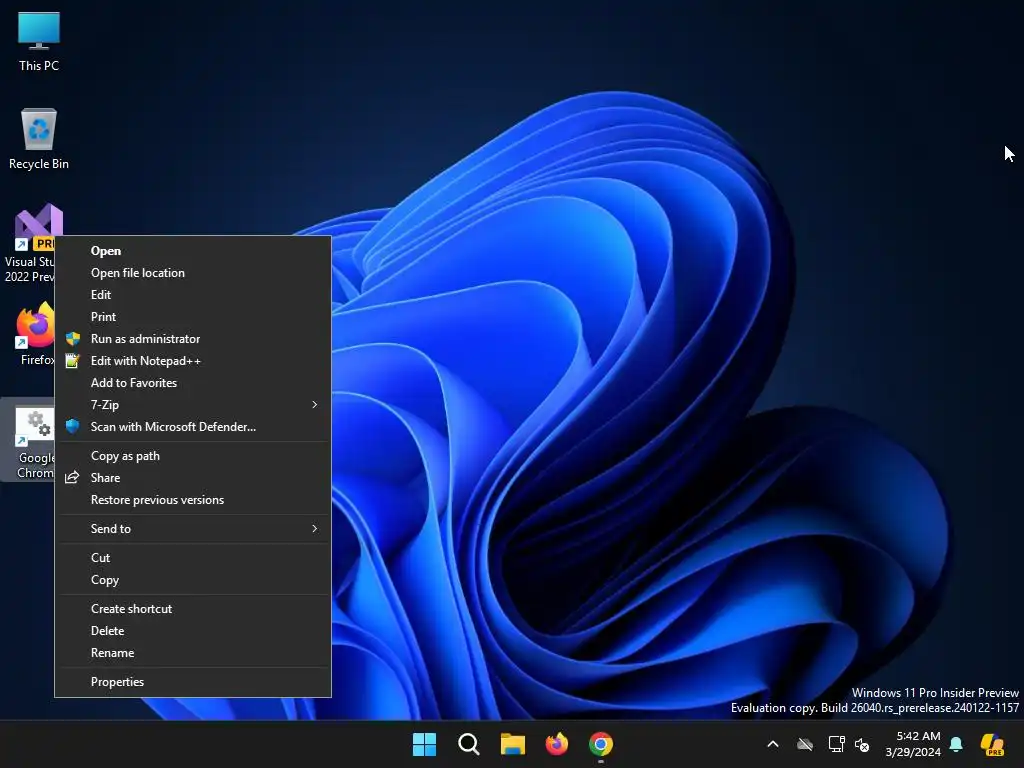The image size is (1024, 768).
Task: Expand the Send to submenu arrow
Action: click(315, 528)
